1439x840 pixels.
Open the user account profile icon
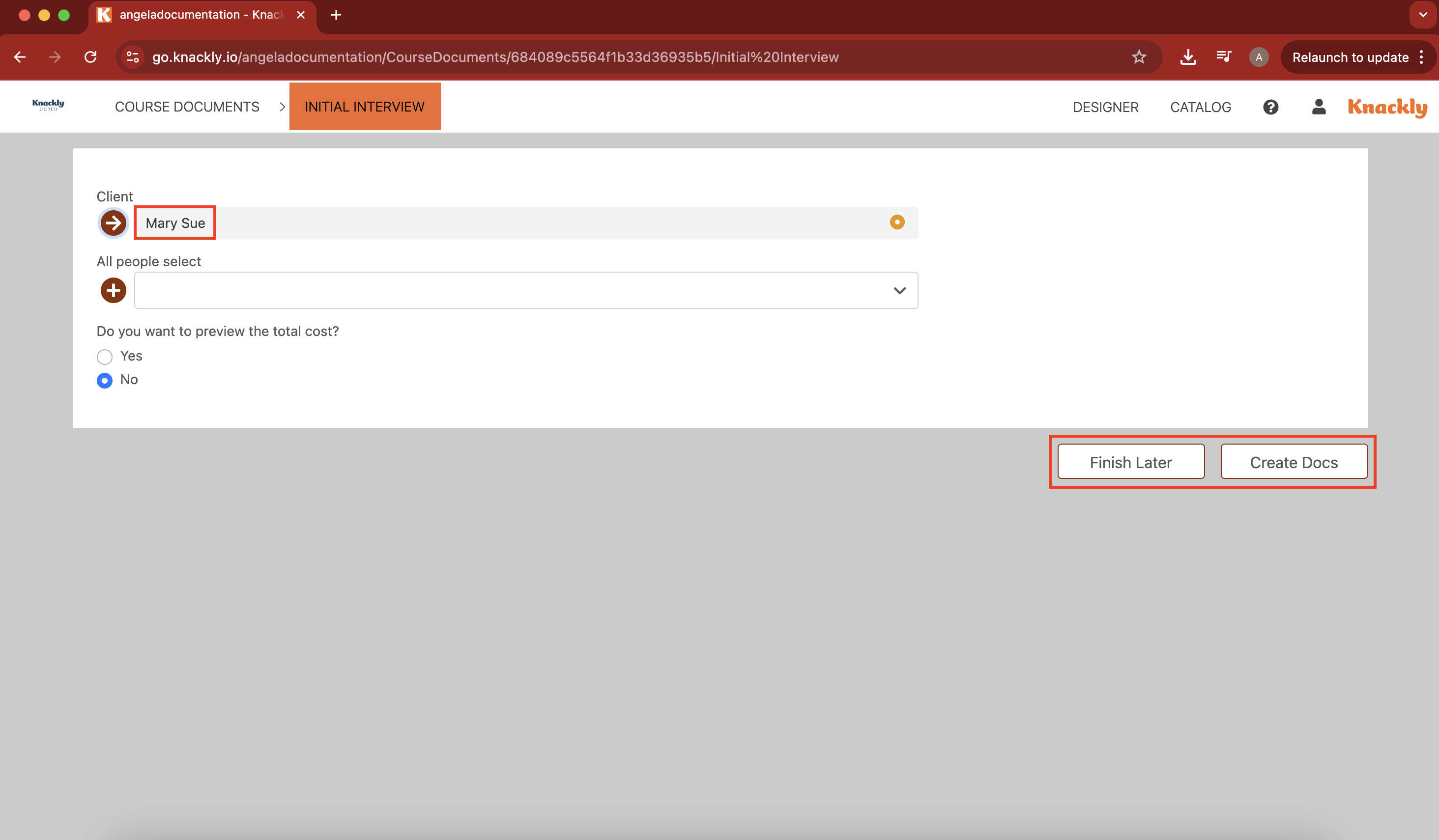tap(1319, 107)
